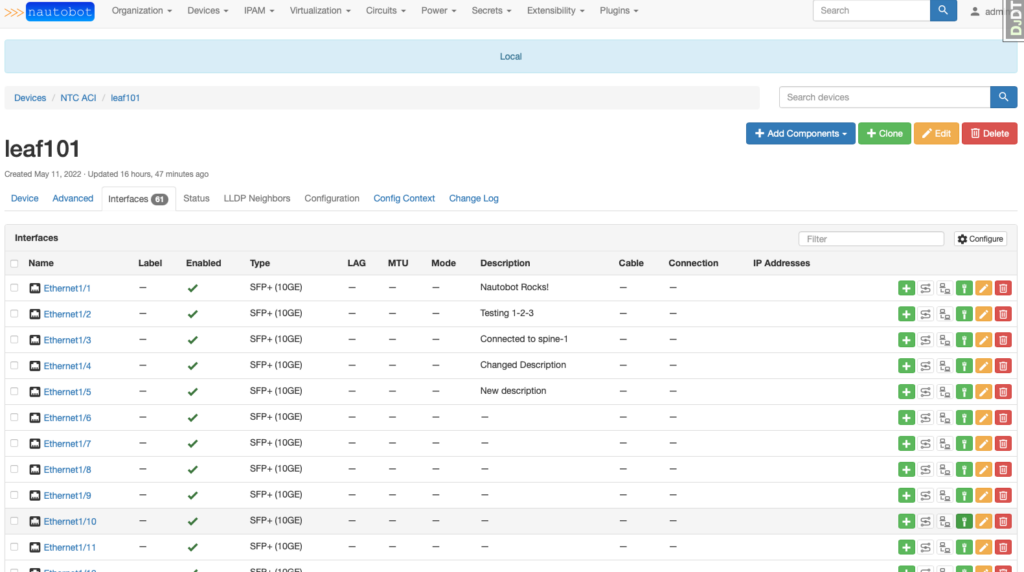Viewport: 1024px width, 572px height.
Task: Click the top navbar search magnifier button
Action: click(x=943, y=10)
